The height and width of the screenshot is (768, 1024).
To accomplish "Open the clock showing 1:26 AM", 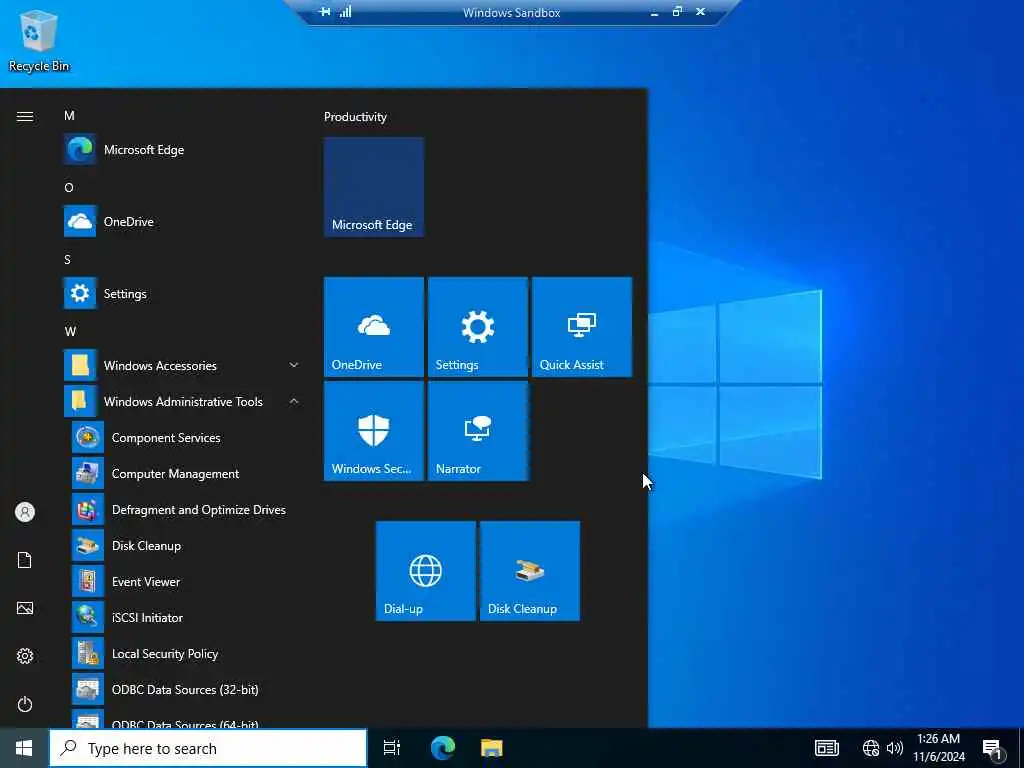I will coord(938,748).
